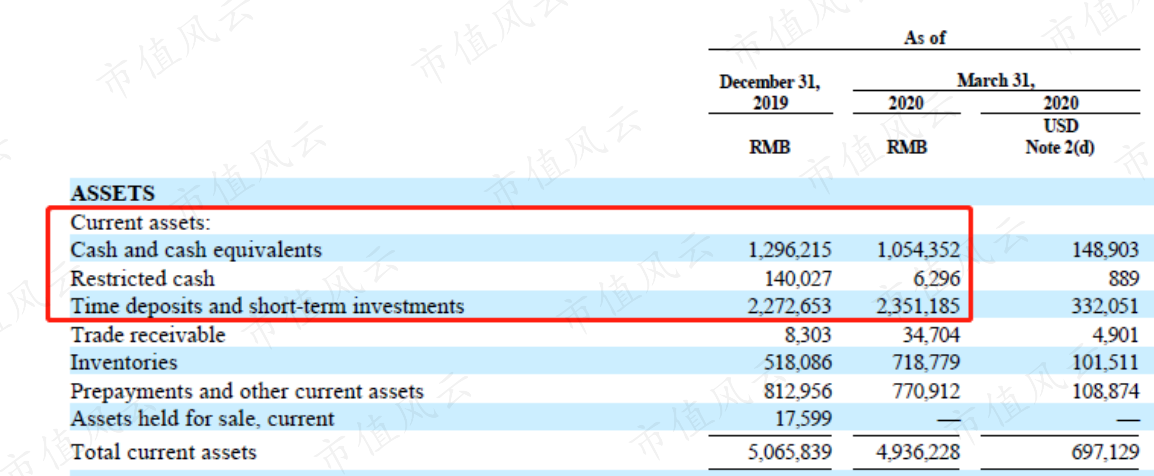Click the 140,027 restricted cash value
Screen dimensions: 1154x476
[x=799, y=278]
